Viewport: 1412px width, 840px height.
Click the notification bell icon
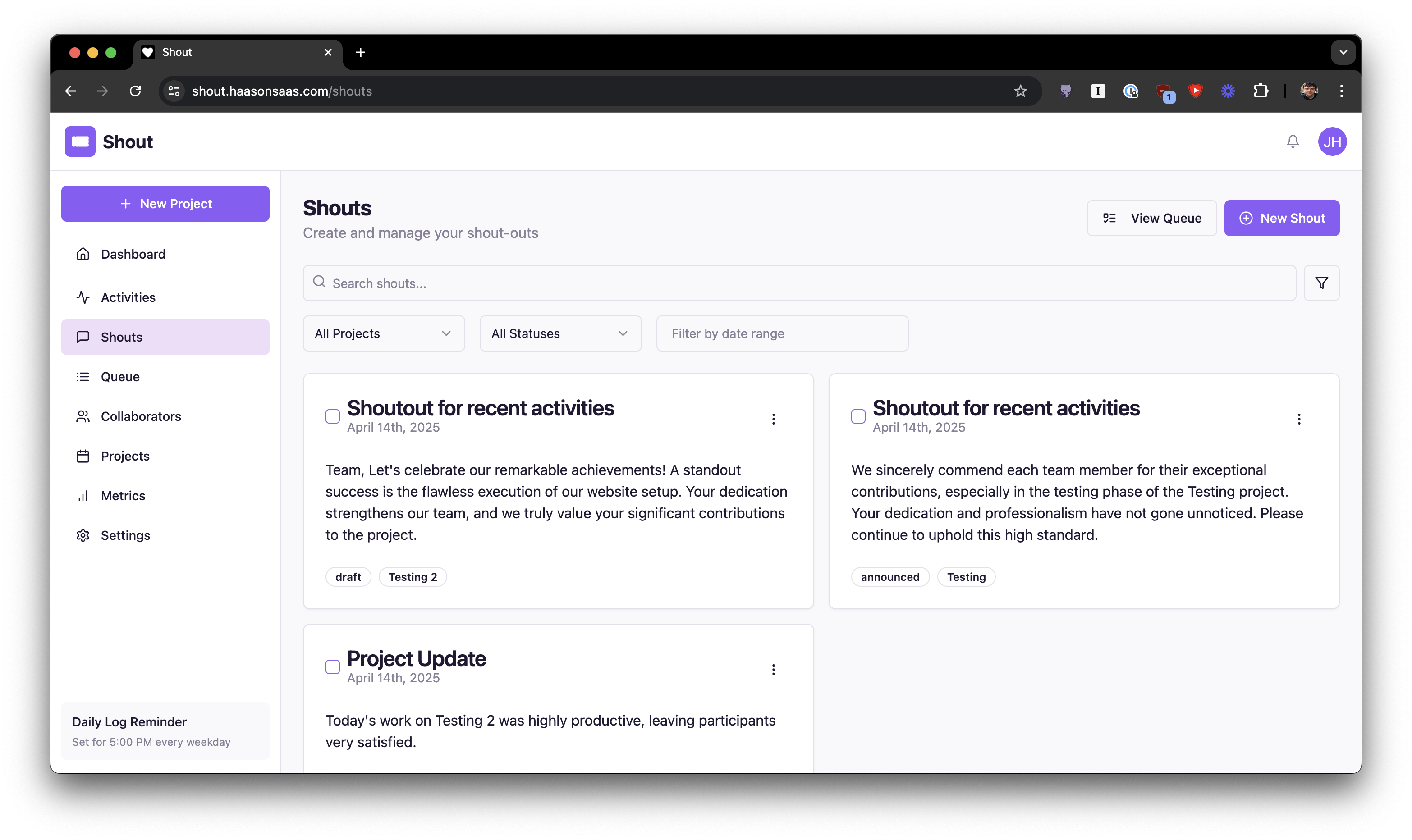(x=1292, y=142)
